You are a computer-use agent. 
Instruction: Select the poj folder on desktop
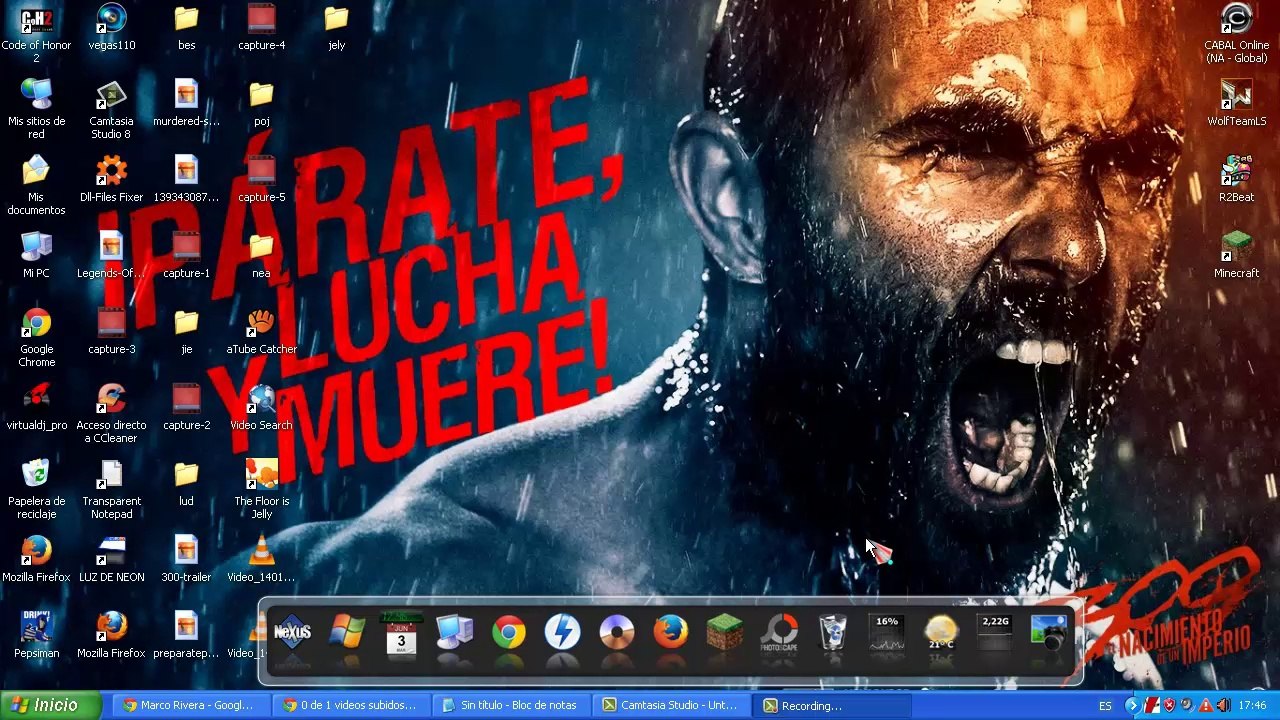coord(261,103)
